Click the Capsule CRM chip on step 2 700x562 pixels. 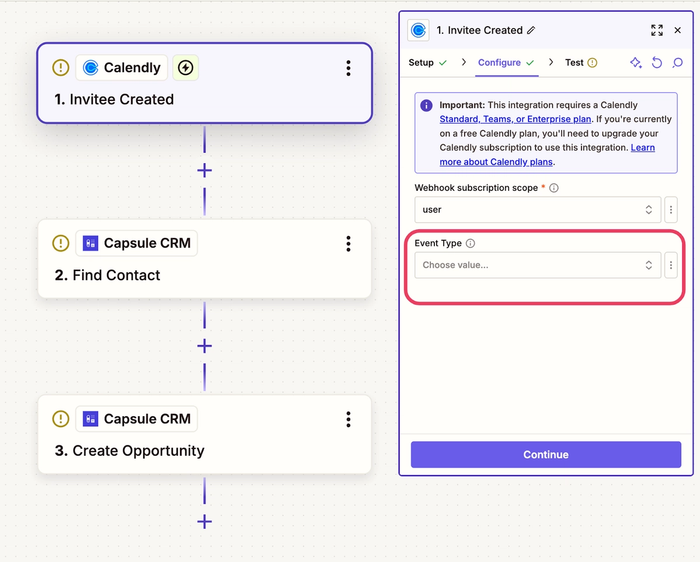pos(137,243)
